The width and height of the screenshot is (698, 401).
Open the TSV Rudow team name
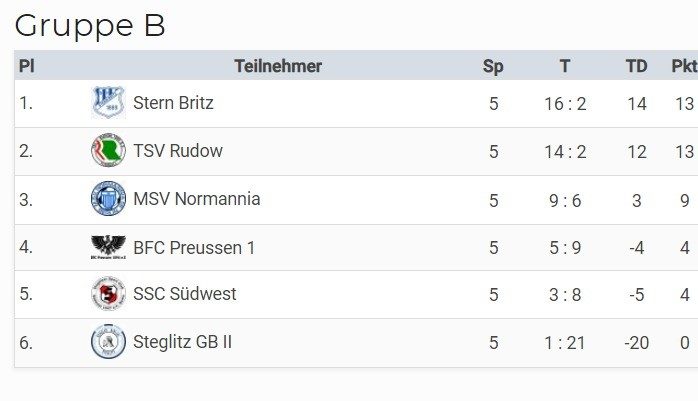[x=178, y=151]
